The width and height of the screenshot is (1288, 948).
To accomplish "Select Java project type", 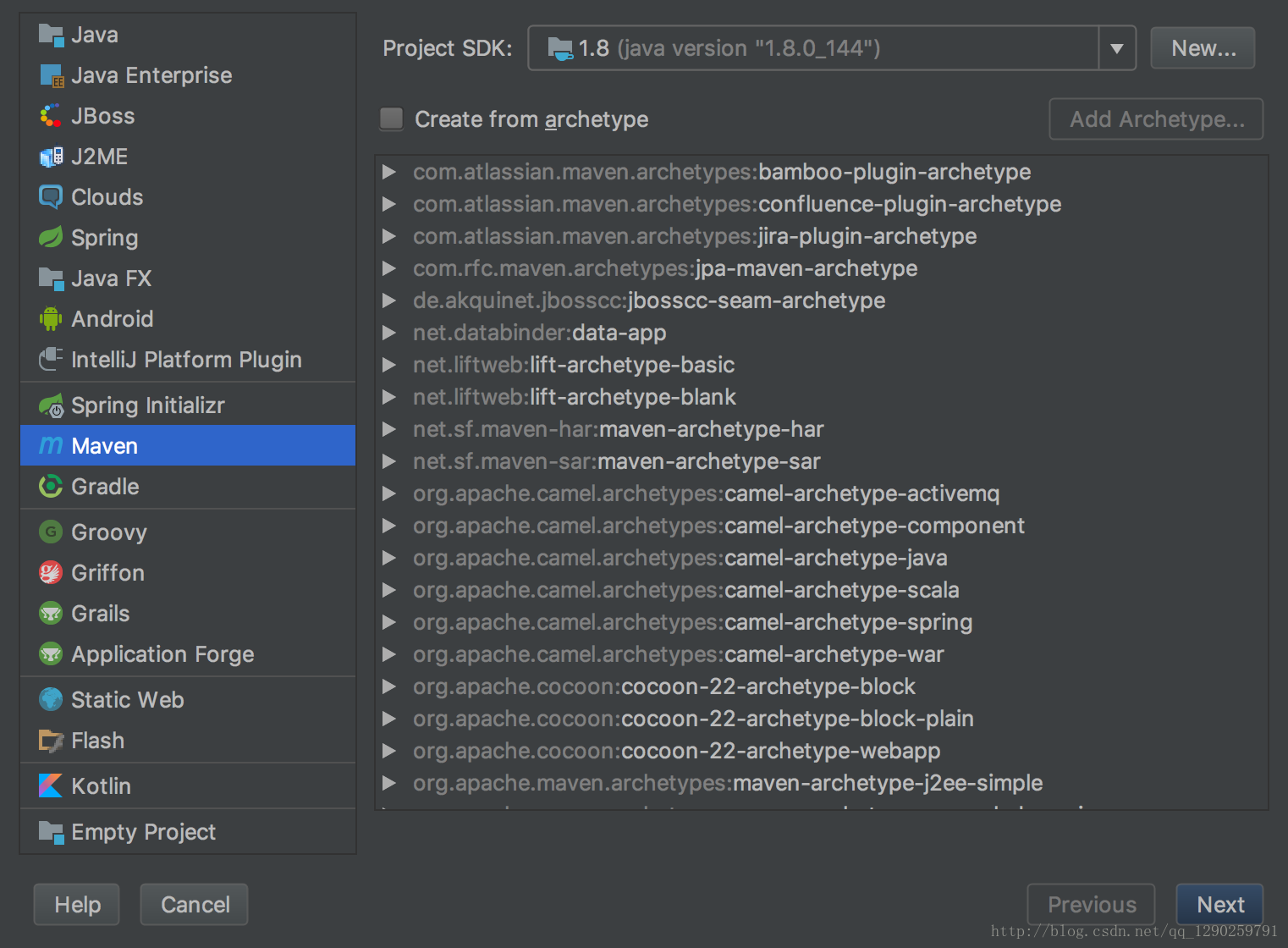I will [188, 35].
